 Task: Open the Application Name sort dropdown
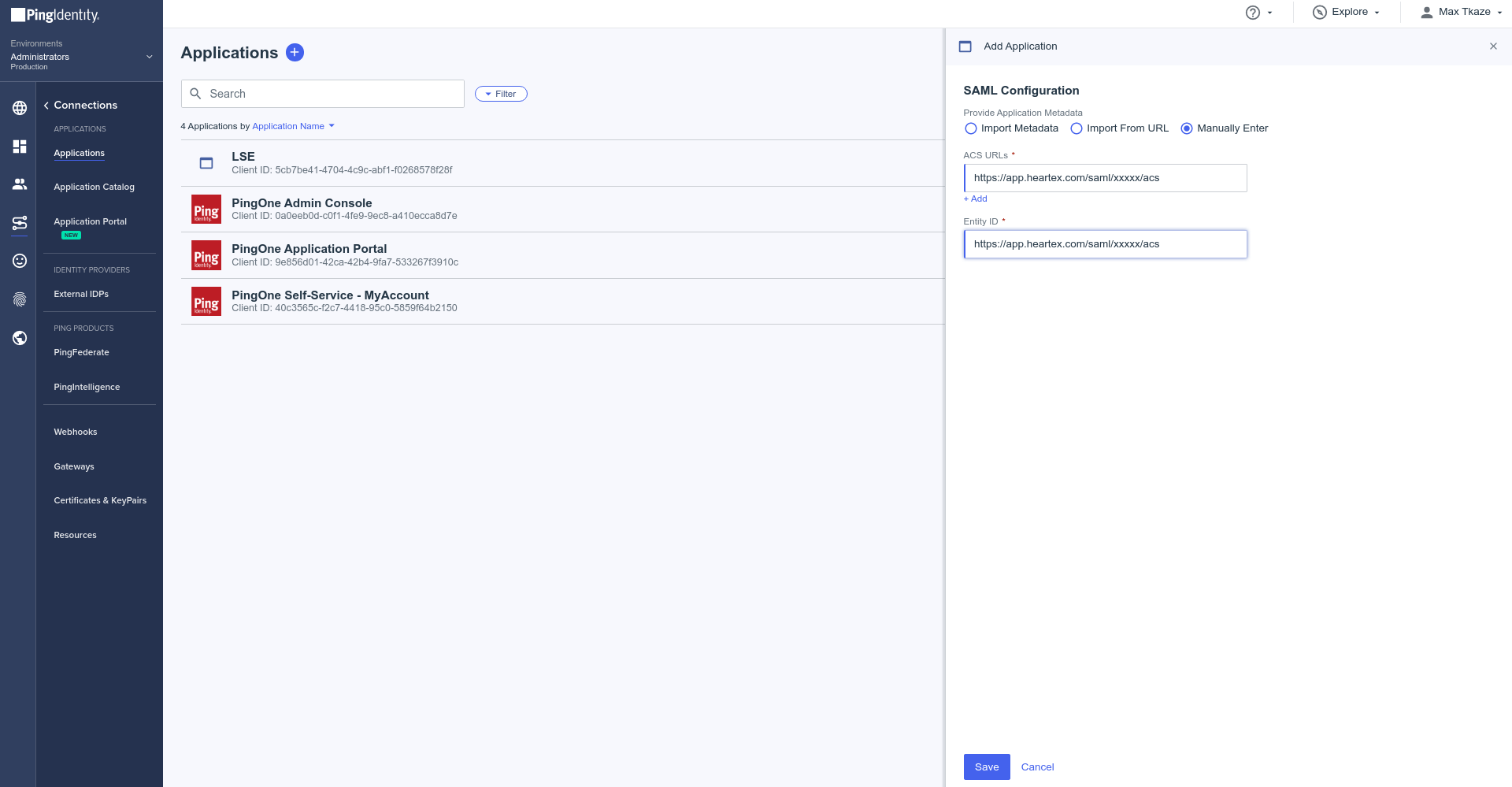[x=293, y=126]
